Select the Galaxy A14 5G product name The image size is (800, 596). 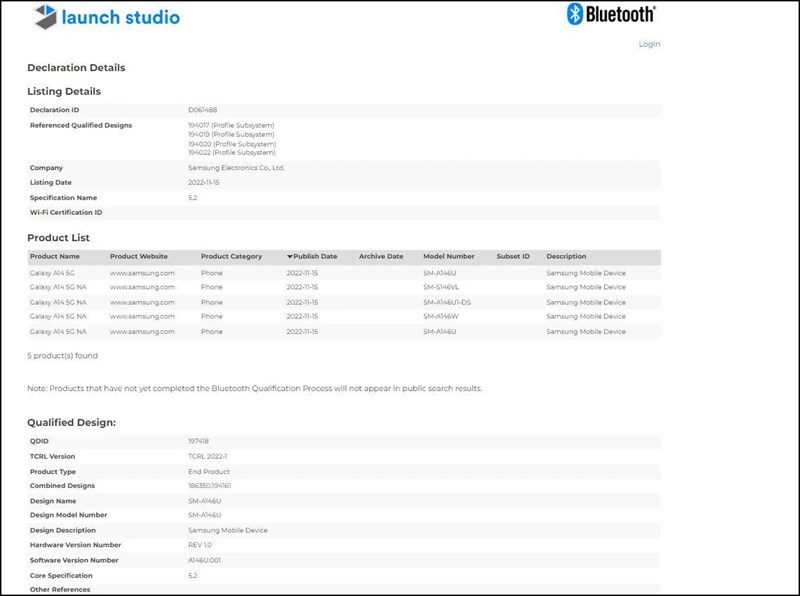[x=52, y=273]
